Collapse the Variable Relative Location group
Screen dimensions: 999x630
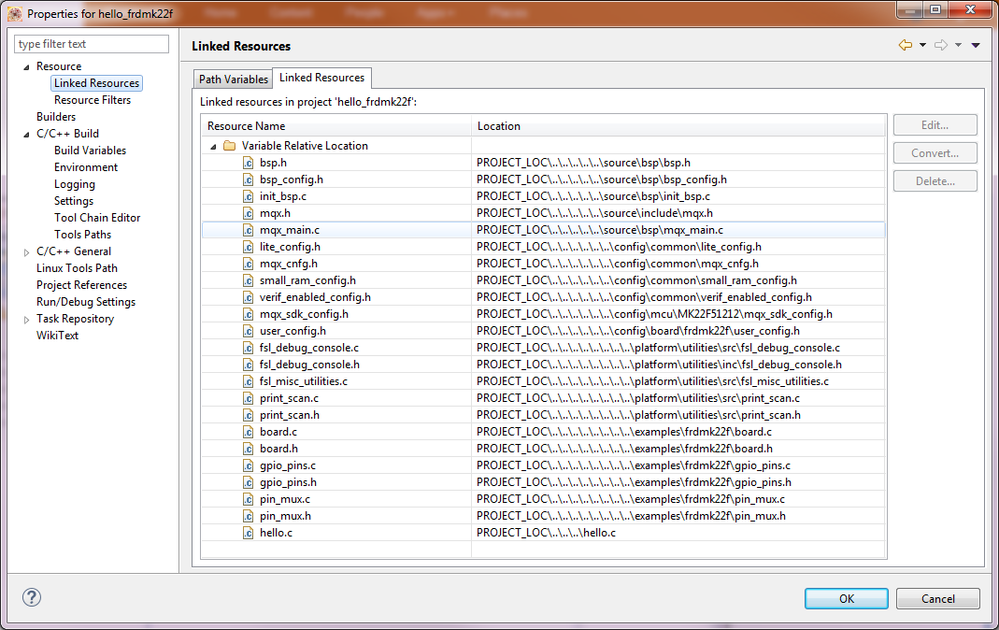click(x=213, y=147)
